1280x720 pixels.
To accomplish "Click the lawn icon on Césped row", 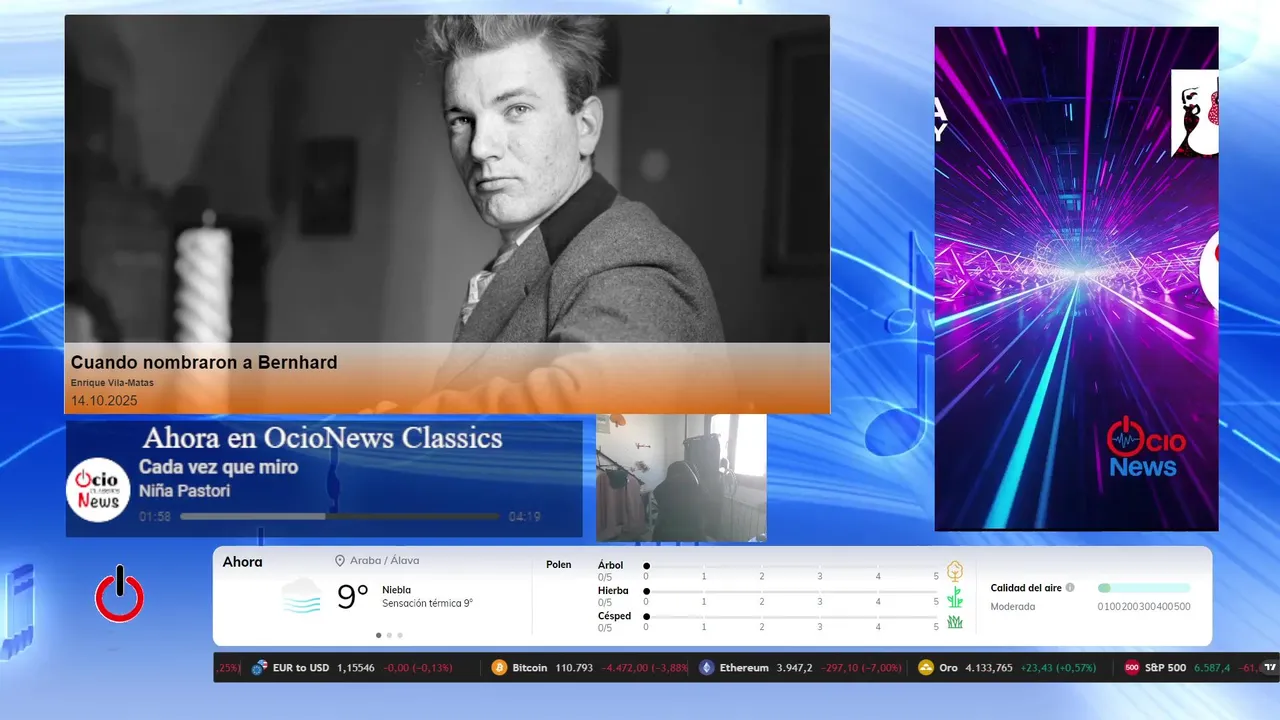I will pyautogui.click(x=955, y=622).
